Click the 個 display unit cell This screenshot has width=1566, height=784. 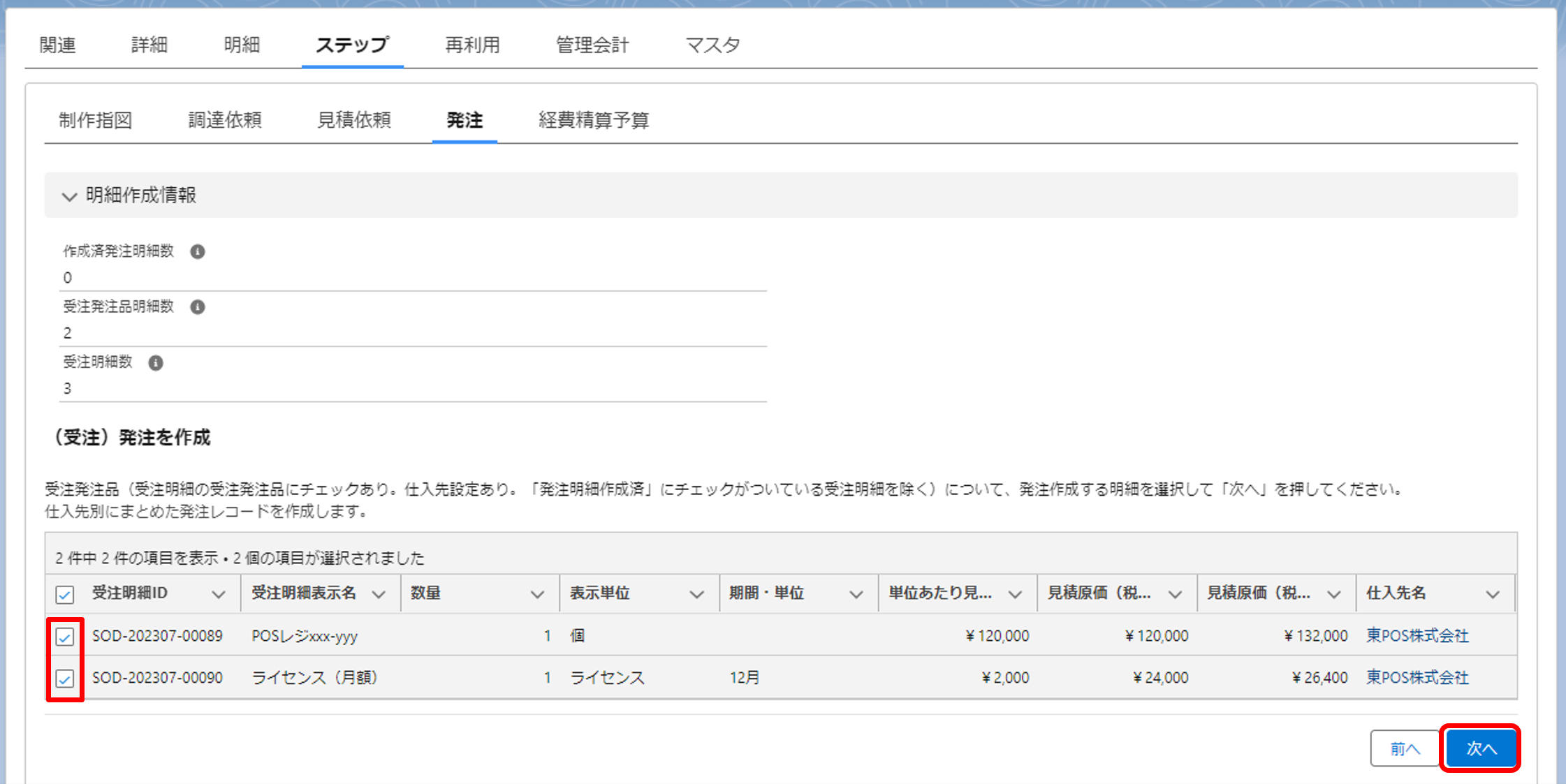tap(578, 636)
